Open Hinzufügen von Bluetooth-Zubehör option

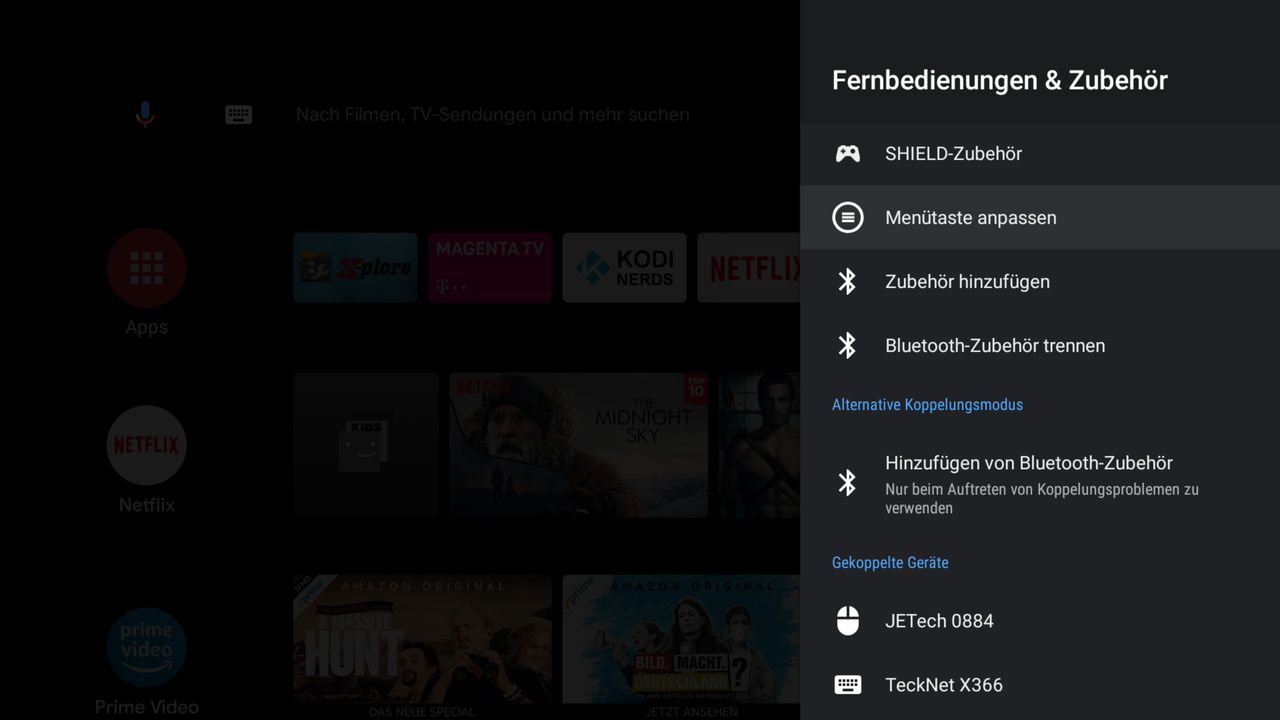[1040, 484]
